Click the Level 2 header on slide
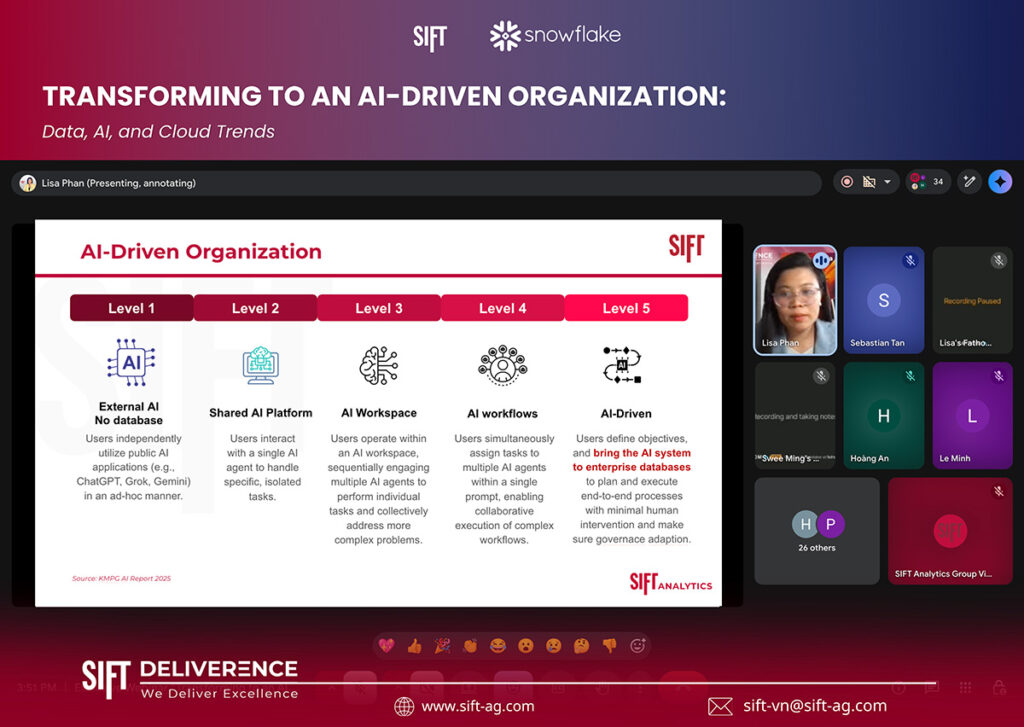 [x=255, y=308]
